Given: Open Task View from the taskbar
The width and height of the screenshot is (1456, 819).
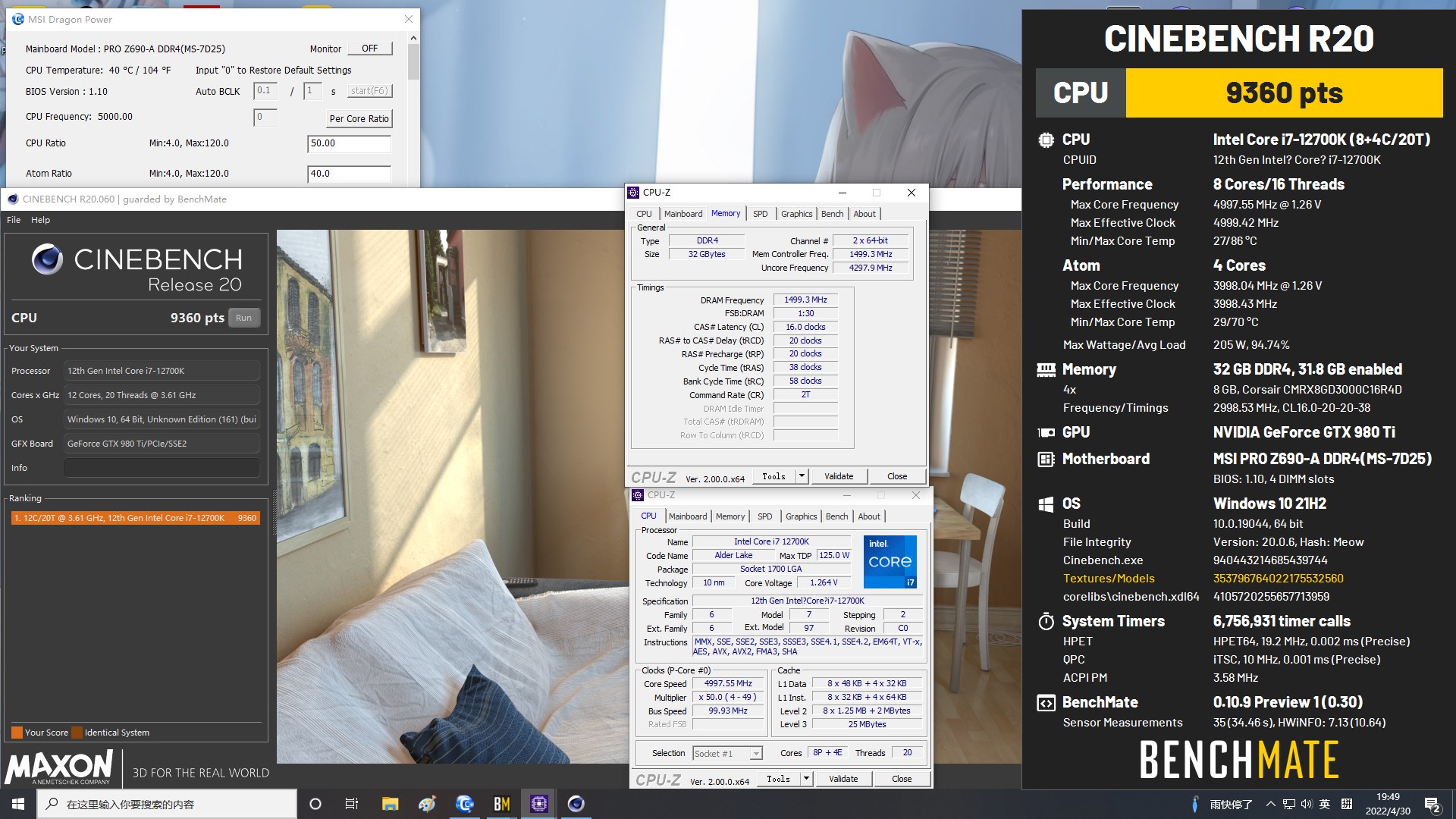Looking at the screenshot, I should tap(352, 804).
